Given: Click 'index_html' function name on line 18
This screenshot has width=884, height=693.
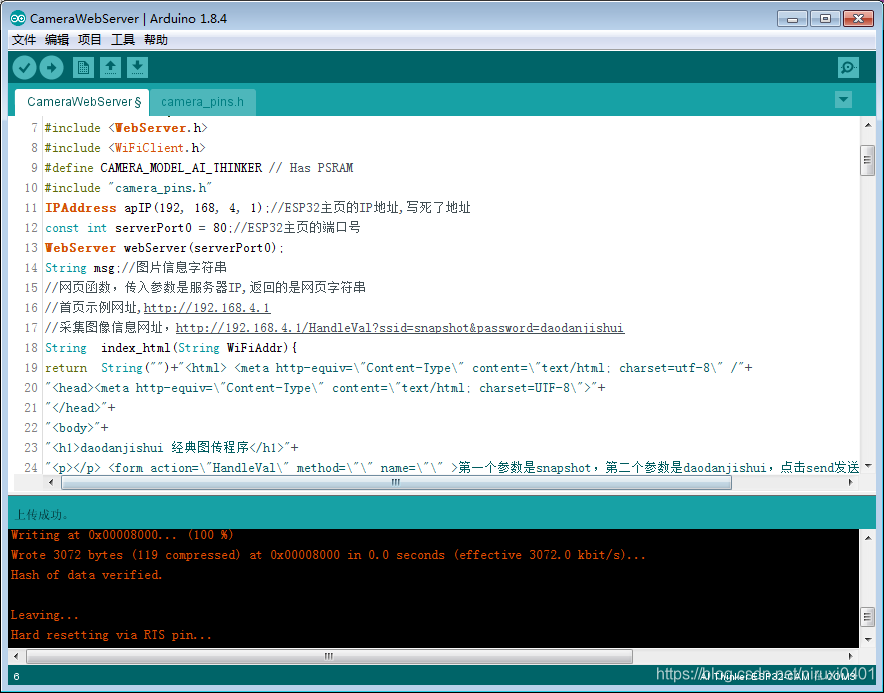Looking at the screenshot, I should [x=136, y=348].
